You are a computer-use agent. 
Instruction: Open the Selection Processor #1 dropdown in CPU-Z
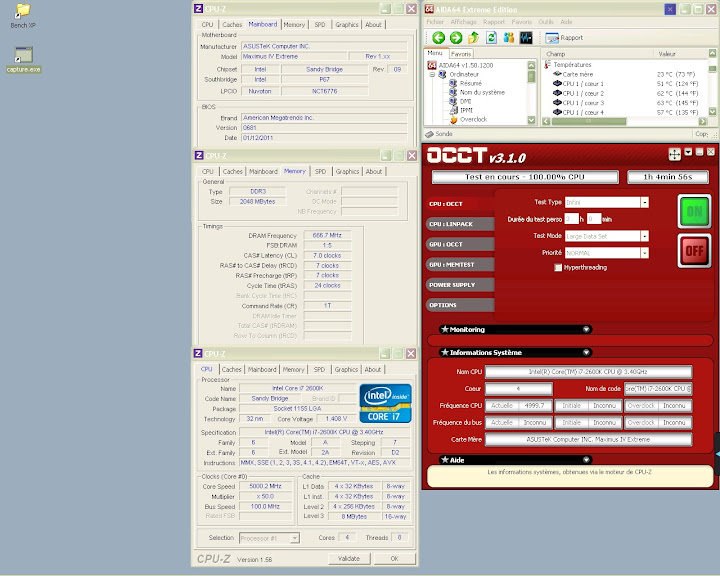294,538
